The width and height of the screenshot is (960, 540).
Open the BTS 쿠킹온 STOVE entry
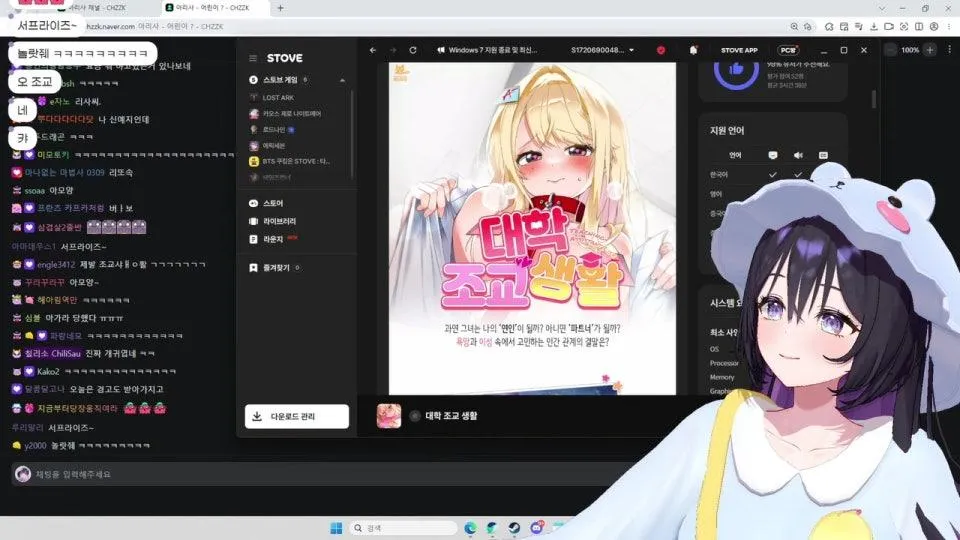click(x=290, y=162)
